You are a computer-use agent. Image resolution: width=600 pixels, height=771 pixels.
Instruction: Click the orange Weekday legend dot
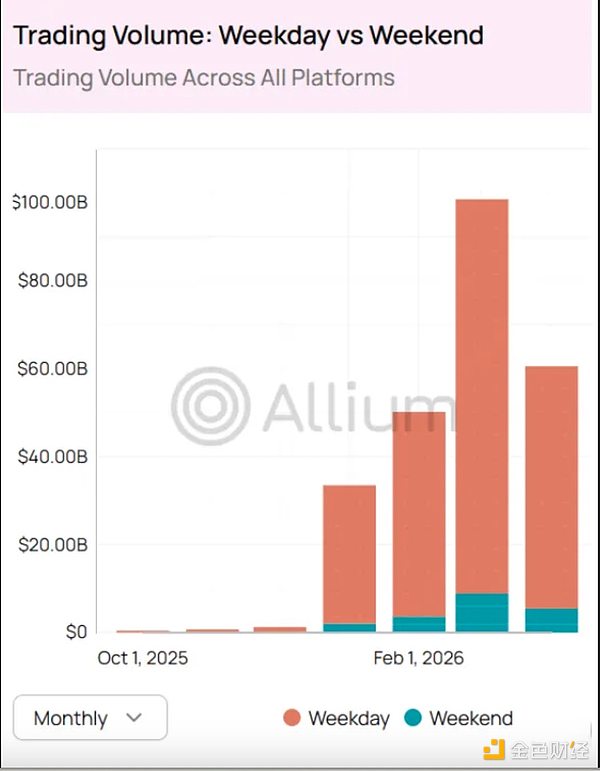tap(292, 718)
